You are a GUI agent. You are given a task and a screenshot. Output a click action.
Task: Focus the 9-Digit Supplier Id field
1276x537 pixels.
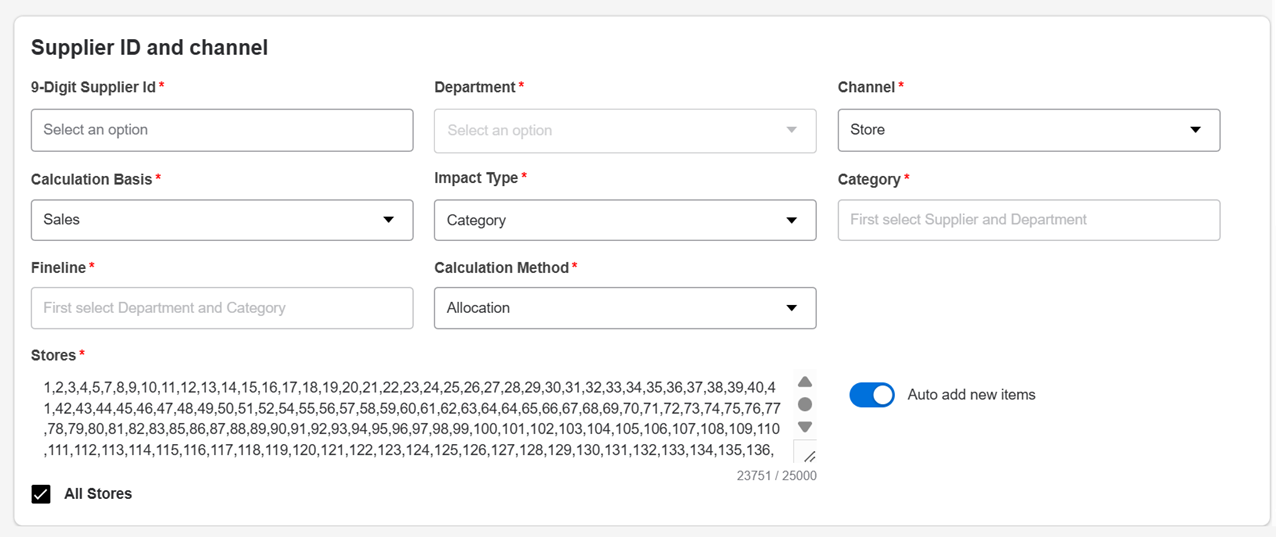point(222,130)
